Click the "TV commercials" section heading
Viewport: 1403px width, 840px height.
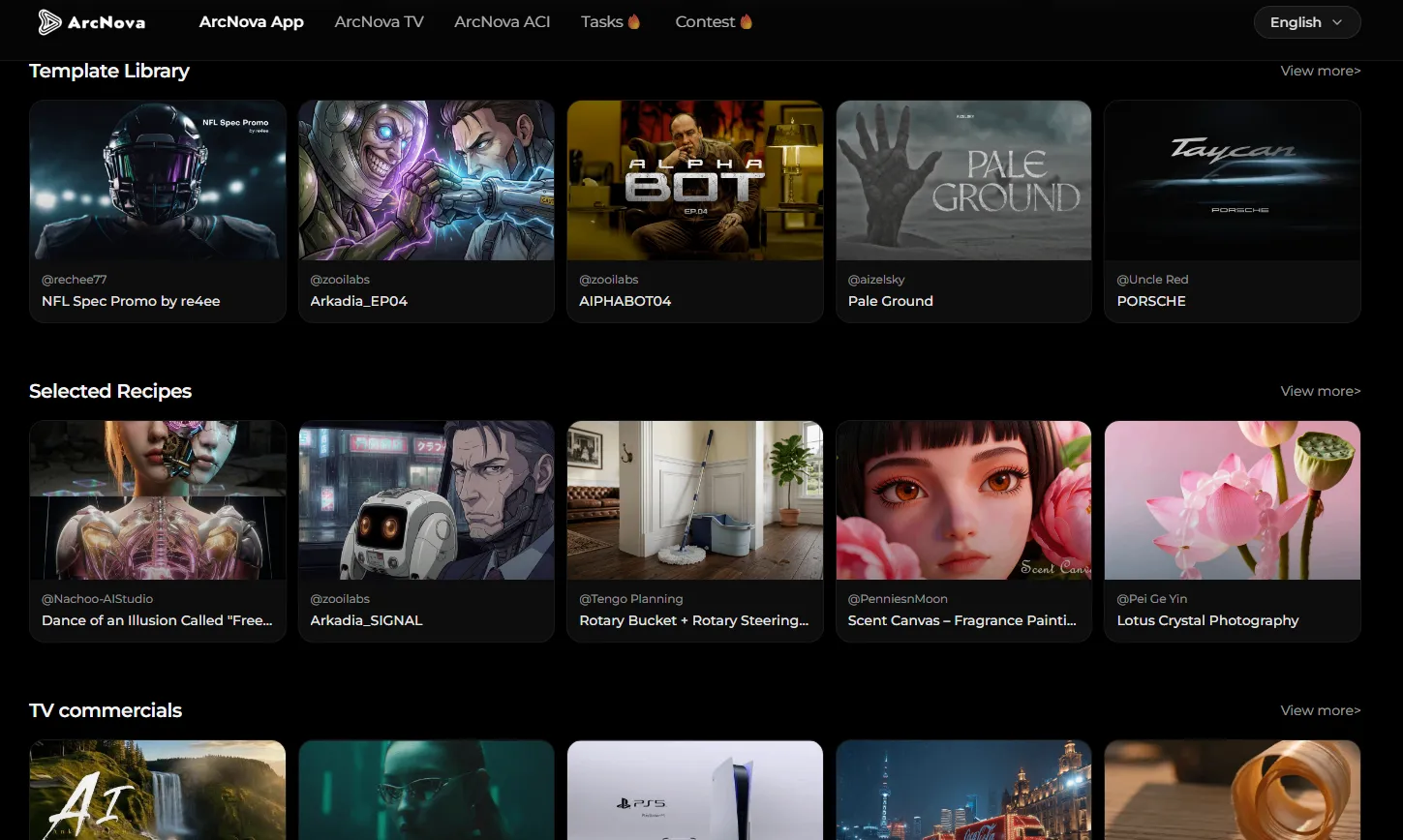(x=106, y=710)
